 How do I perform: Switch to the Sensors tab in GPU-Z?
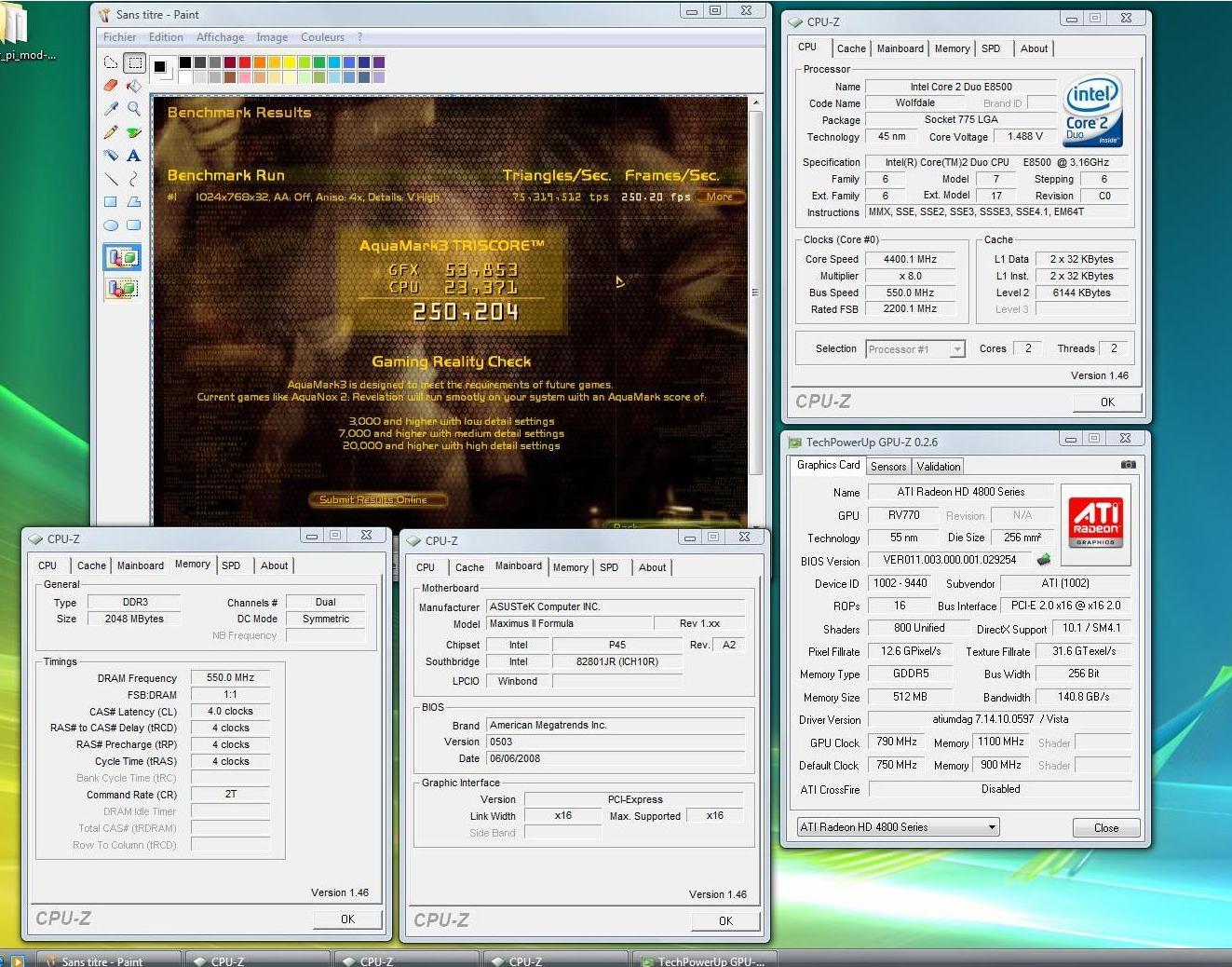pyautogui.click(x=888, y=467)
